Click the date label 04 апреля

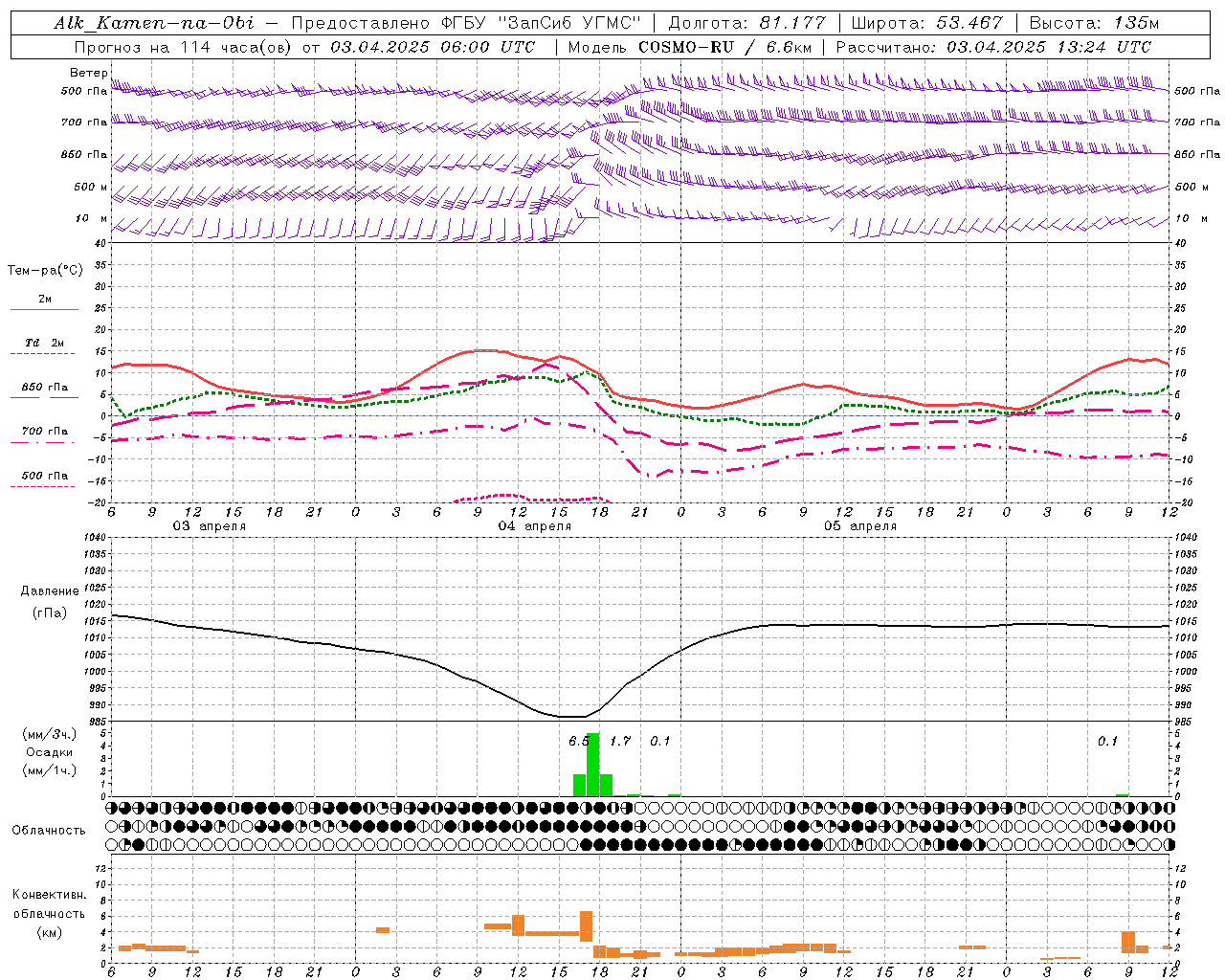pos(534,526)
